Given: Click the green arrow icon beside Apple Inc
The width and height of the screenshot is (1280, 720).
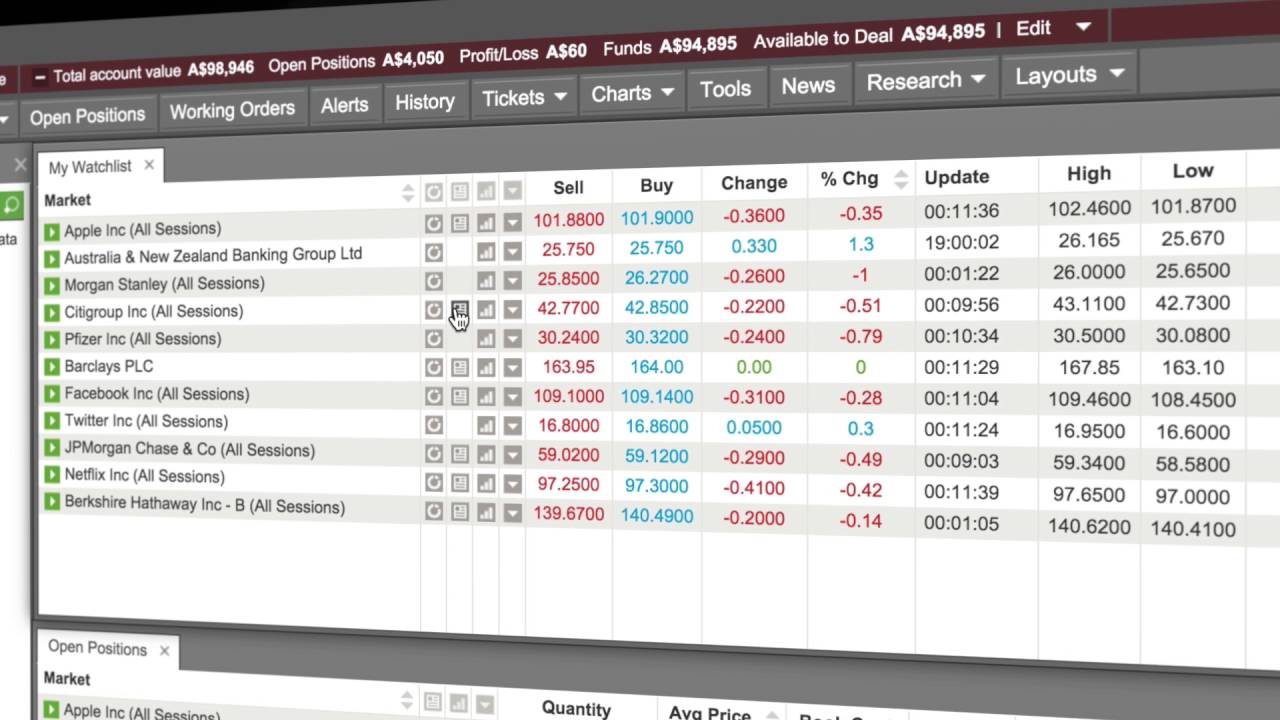Looking at the screenshot, I should pos(52,232).
